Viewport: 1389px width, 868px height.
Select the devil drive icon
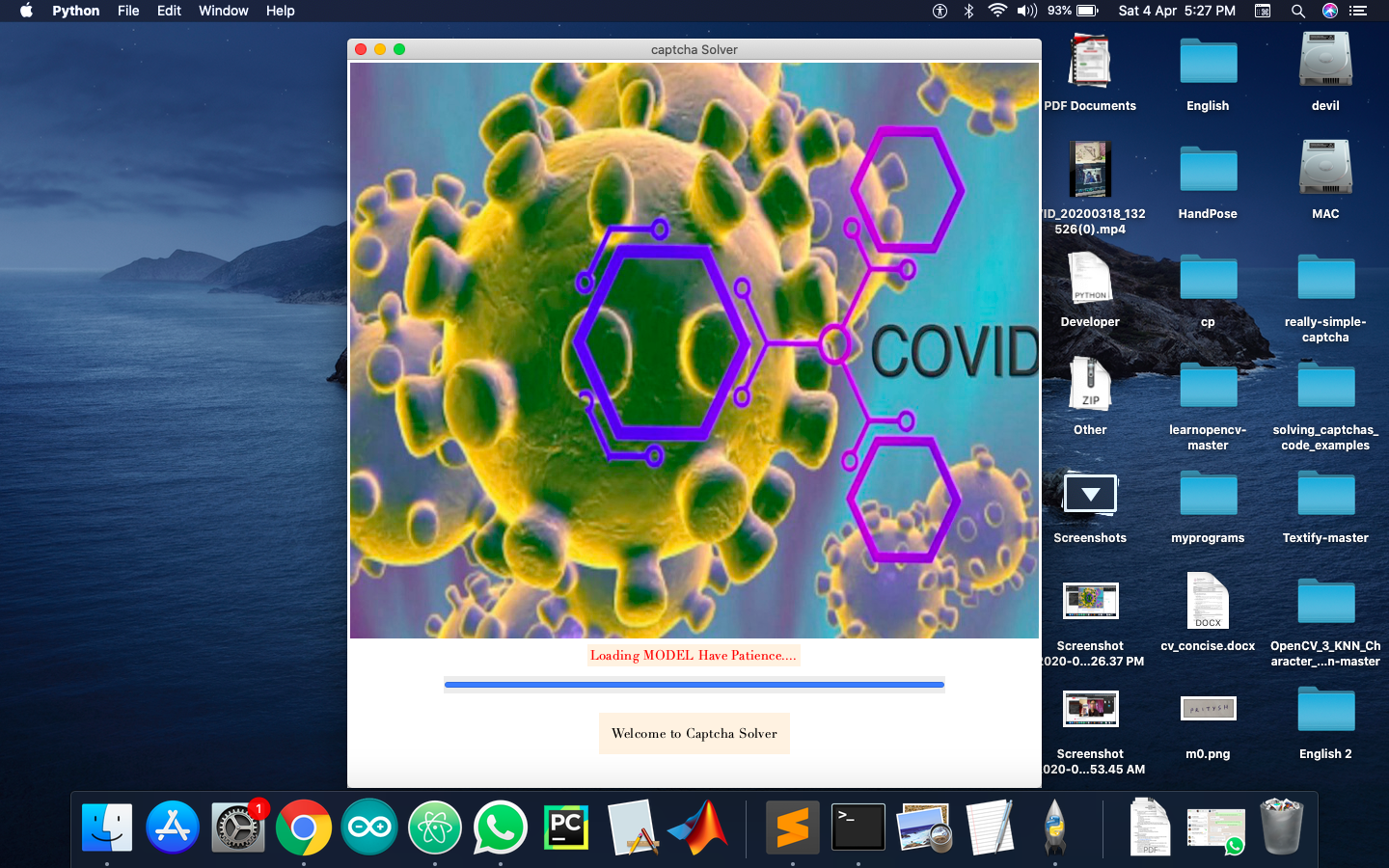[1325, 71]
